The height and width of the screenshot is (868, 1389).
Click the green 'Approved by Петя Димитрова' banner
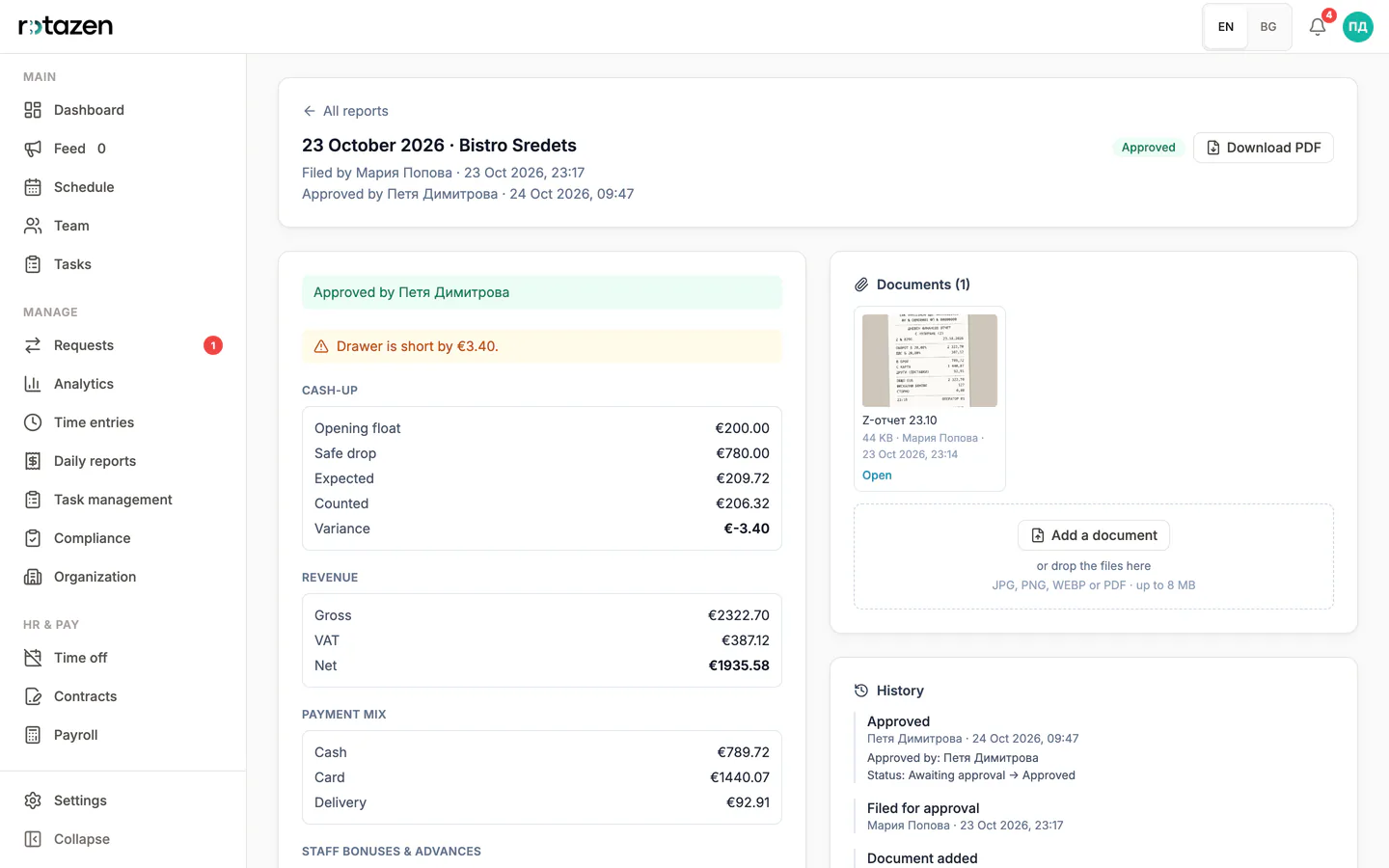[542, 292]
